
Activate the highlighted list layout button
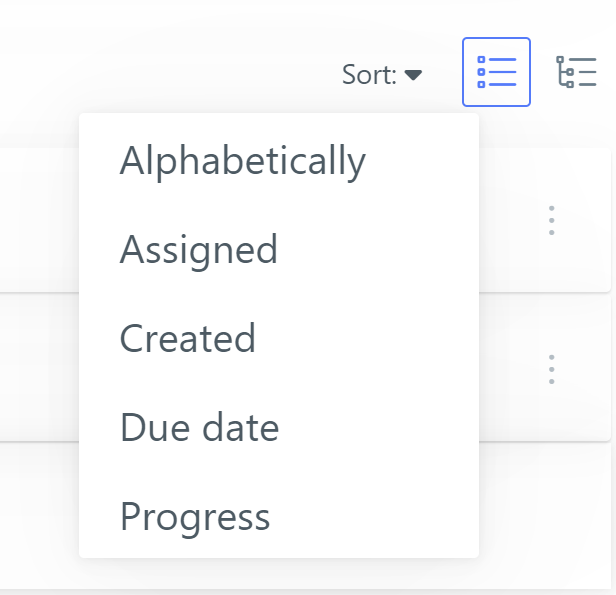tap(496, 72)
